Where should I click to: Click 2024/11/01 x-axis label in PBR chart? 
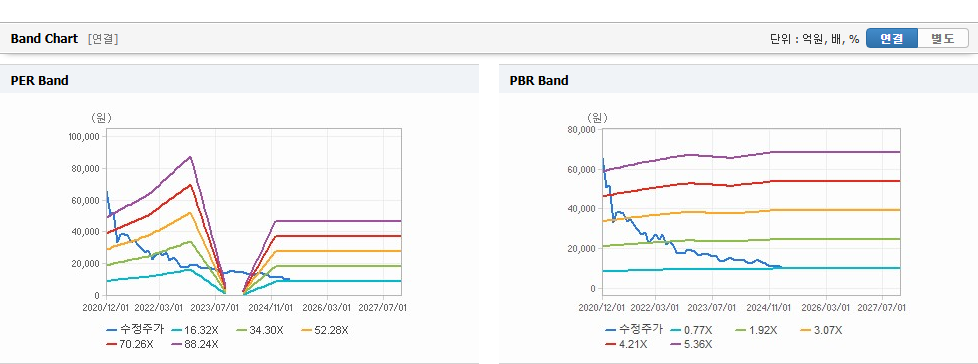click(770, 307)
